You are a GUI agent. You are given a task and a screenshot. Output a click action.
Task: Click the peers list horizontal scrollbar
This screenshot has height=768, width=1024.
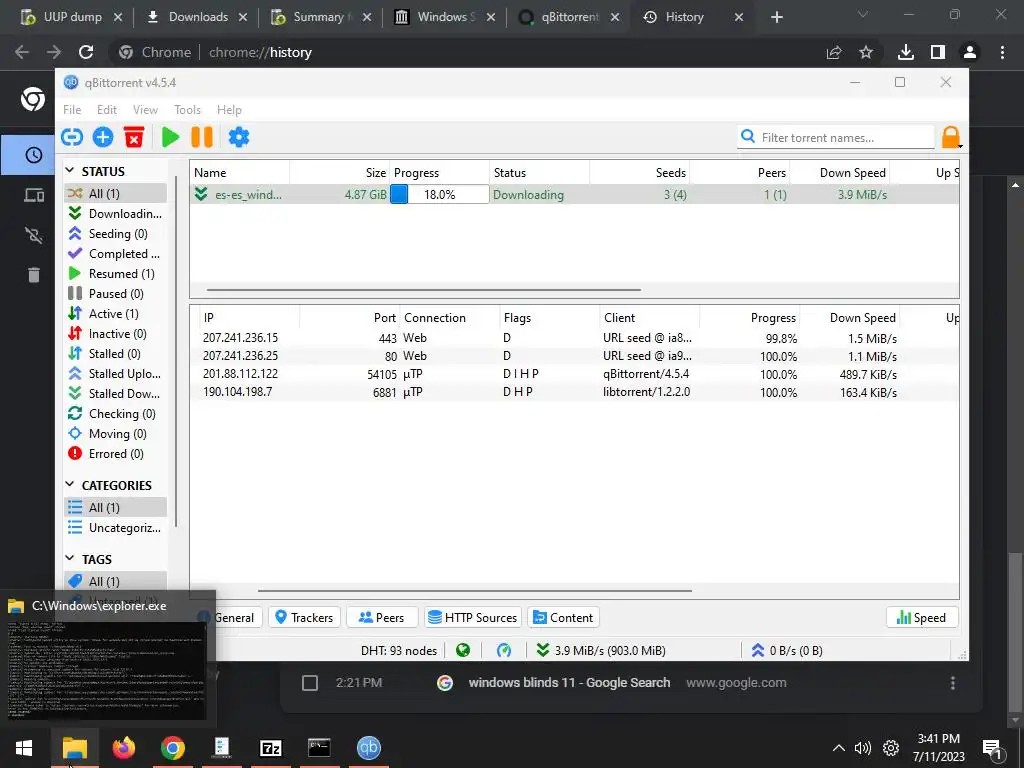[474, 590]
